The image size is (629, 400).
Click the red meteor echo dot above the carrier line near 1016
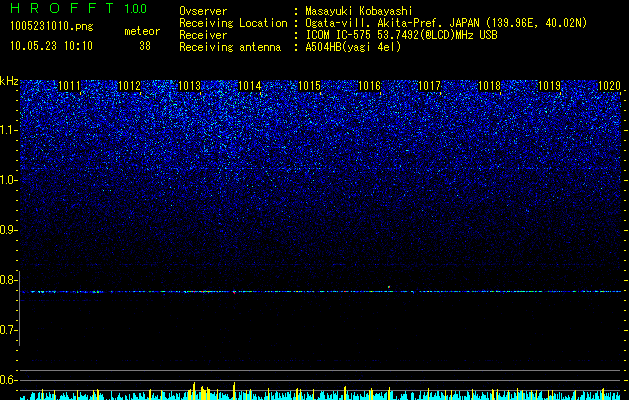(389, 287)
